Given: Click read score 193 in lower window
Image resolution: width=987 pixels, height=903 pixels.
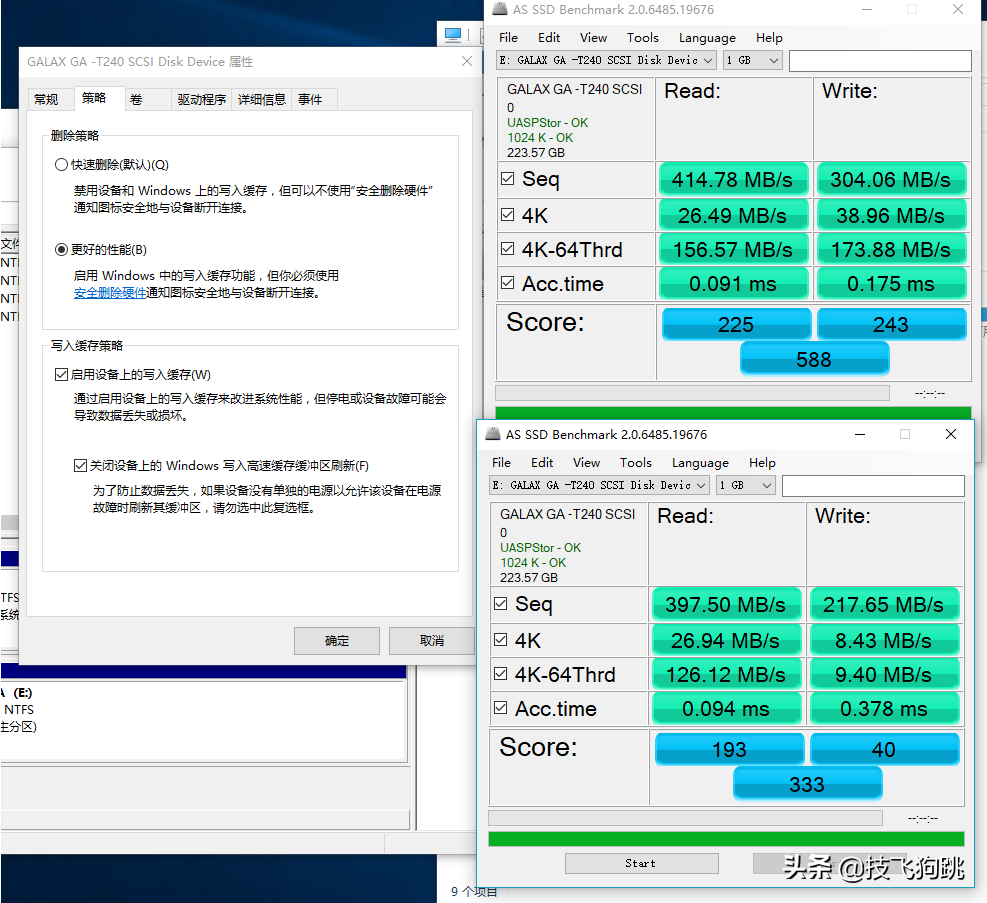Looking at the screenshot, I should pos(730,749).
